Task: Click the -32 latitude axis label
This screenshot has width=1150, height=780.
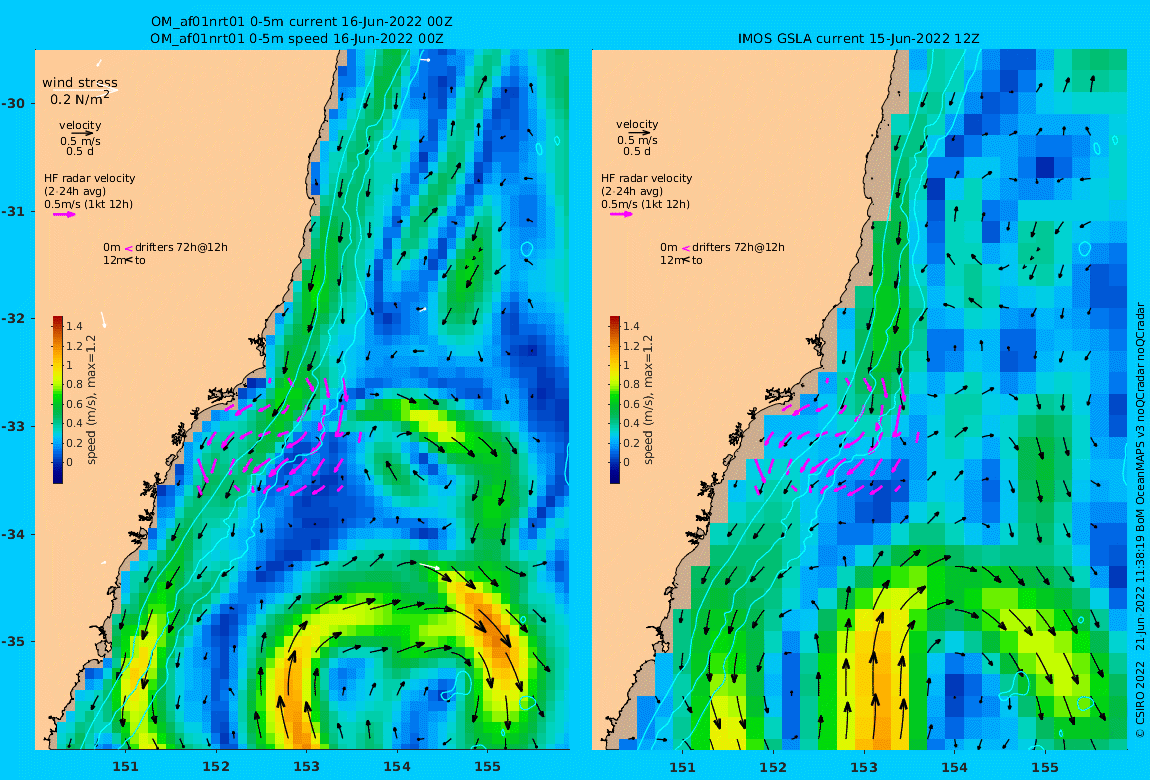Action: point(13,319)
